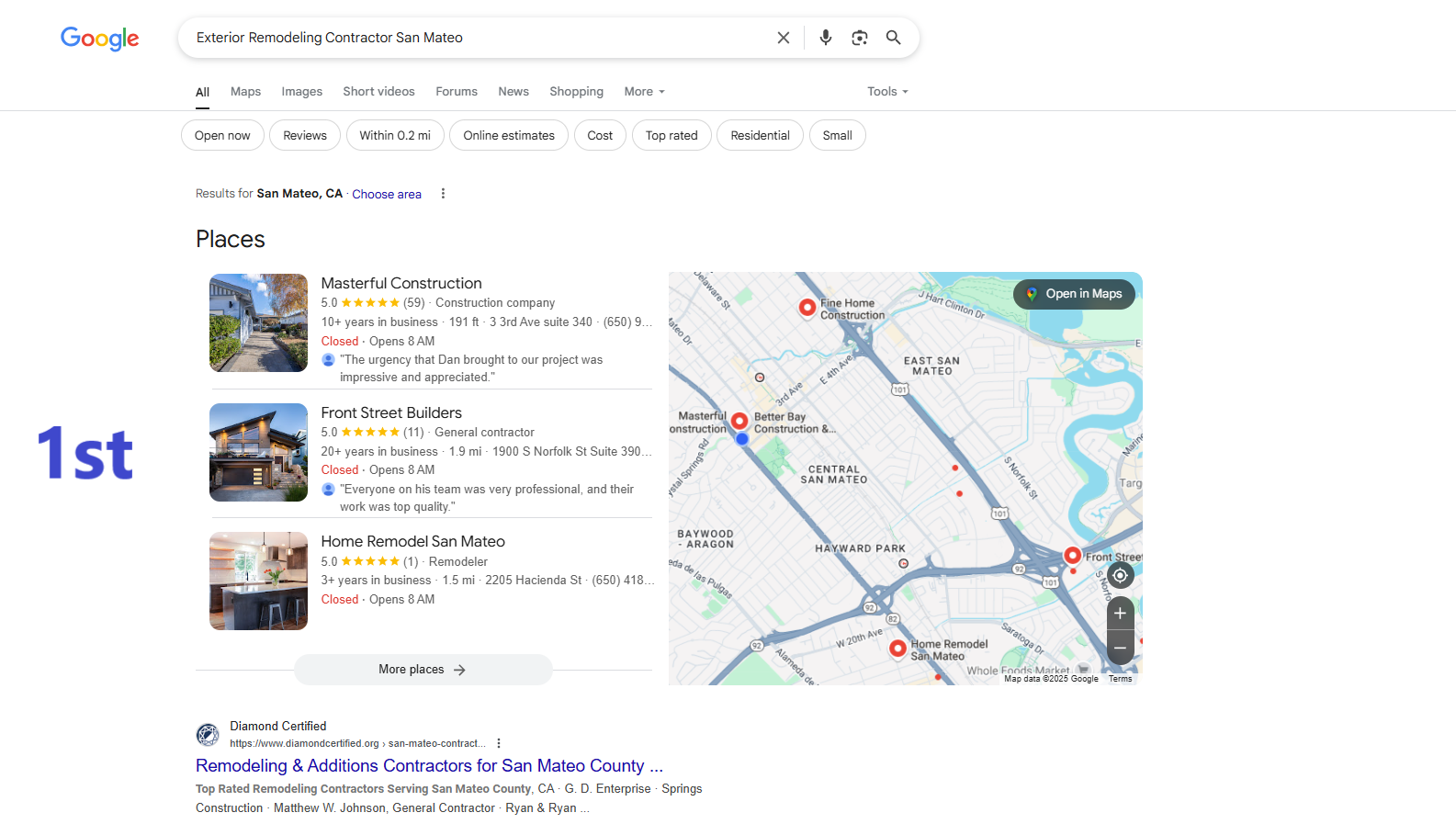Click into the search input field

point(478,38)
